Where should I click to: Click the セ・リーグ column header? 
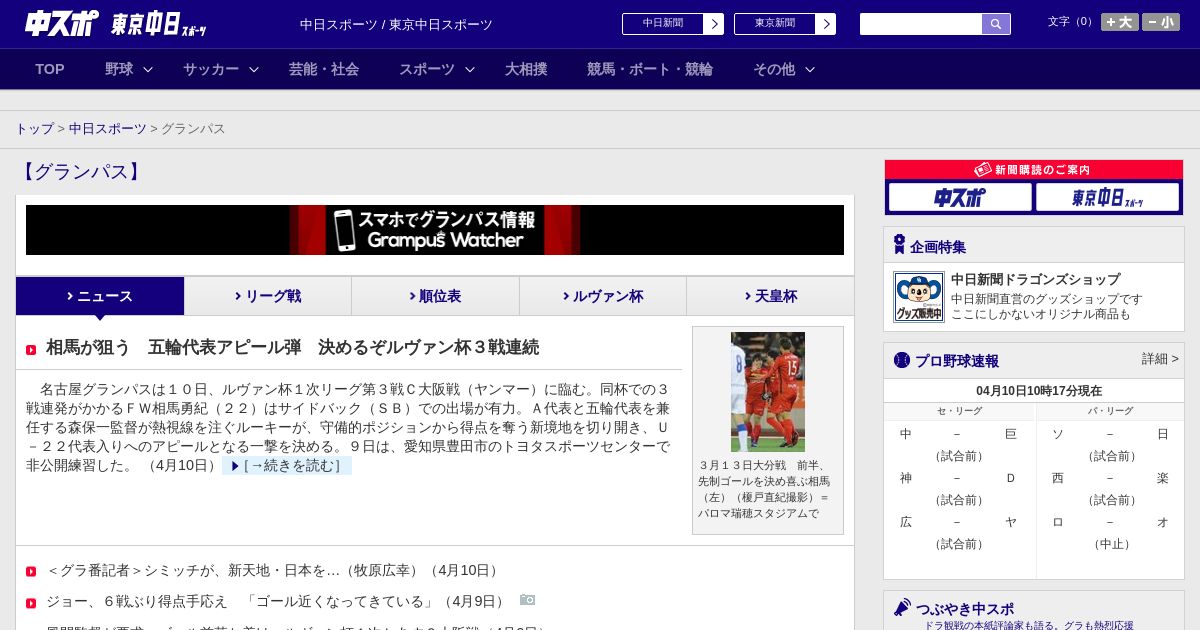click(959, 411)
